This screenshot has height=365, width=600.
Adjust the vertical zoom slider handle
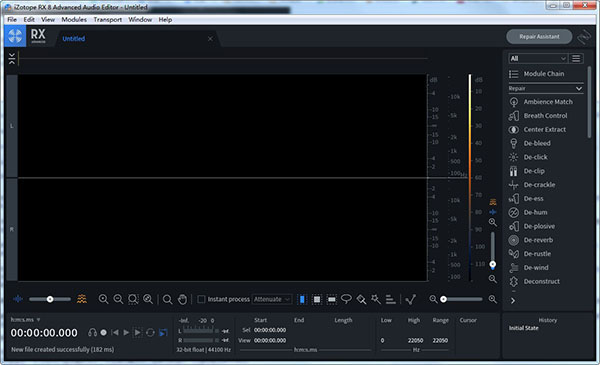pyautogui.click(x=493, y=264)
